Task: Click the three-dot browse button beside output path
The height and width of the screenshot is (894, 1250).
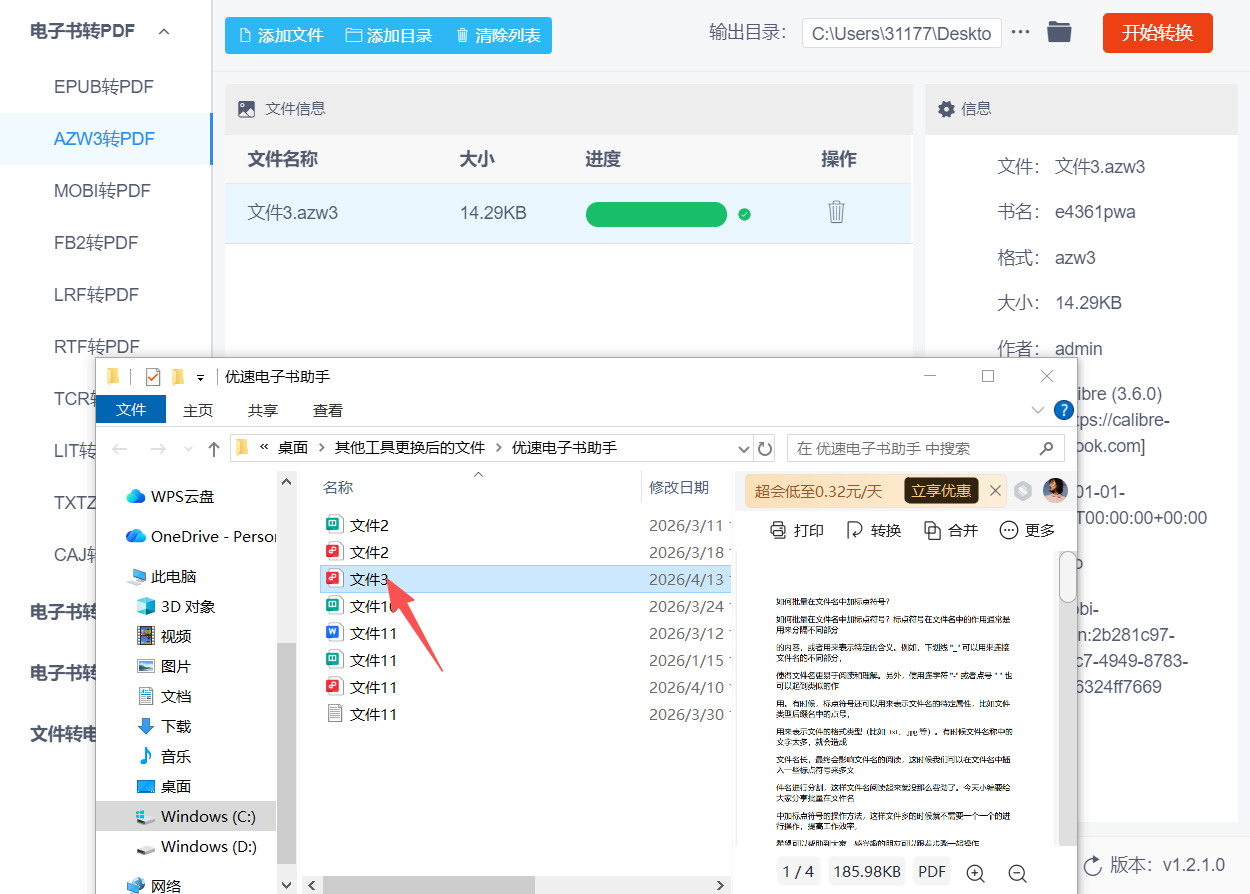Action: pyautogui.click(x=1020, y=32)
